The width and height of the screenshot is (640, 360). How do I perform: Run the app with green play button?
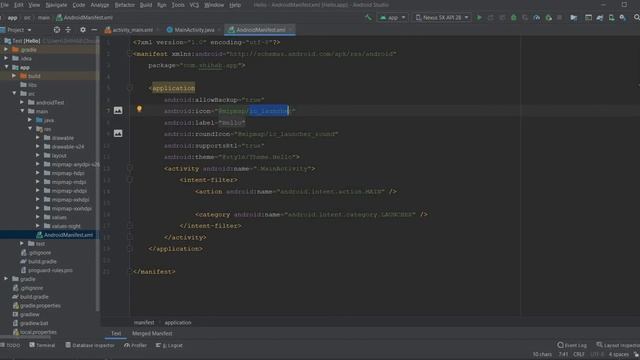[479, 18]
